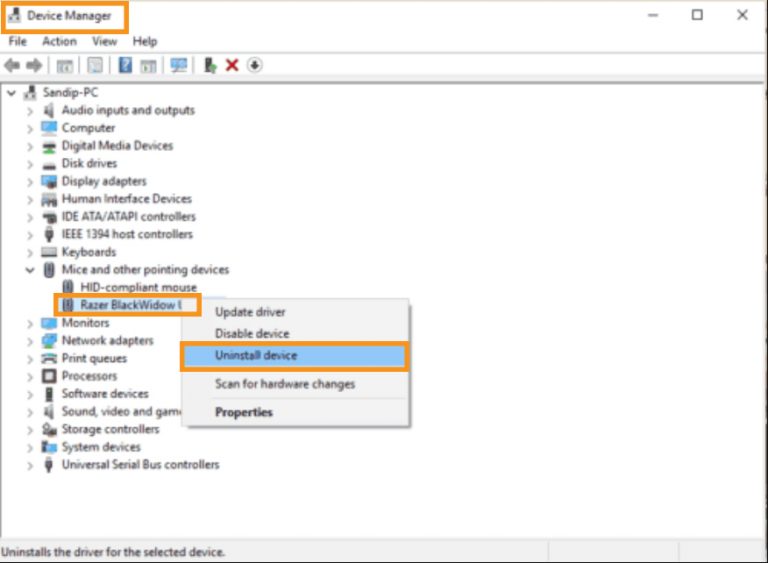Maximize the Device Manager window
768x563 pixels.
pyautogui.click(x=697, y=15)
